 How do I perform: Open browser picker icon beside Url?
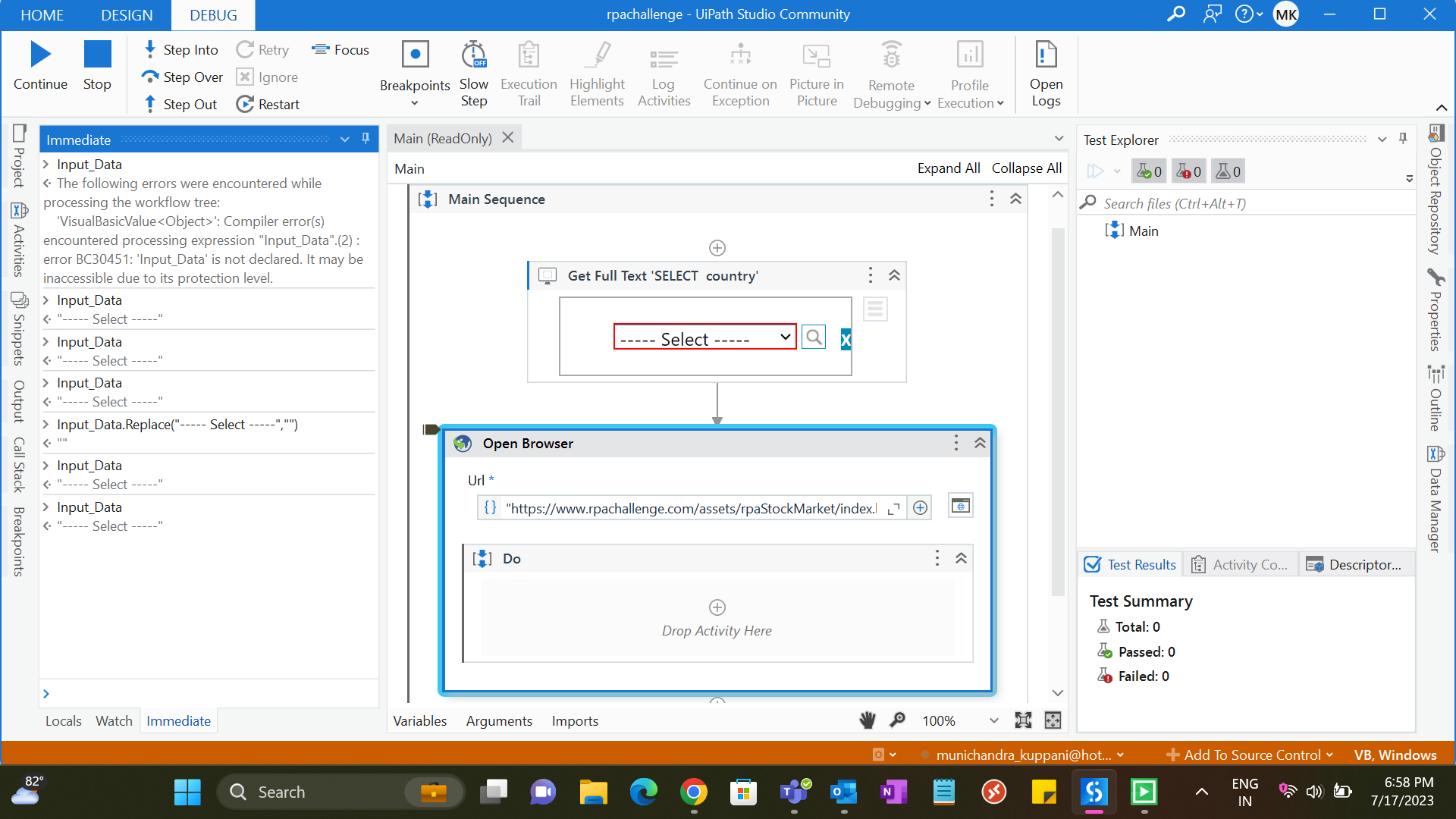point(960,507)
